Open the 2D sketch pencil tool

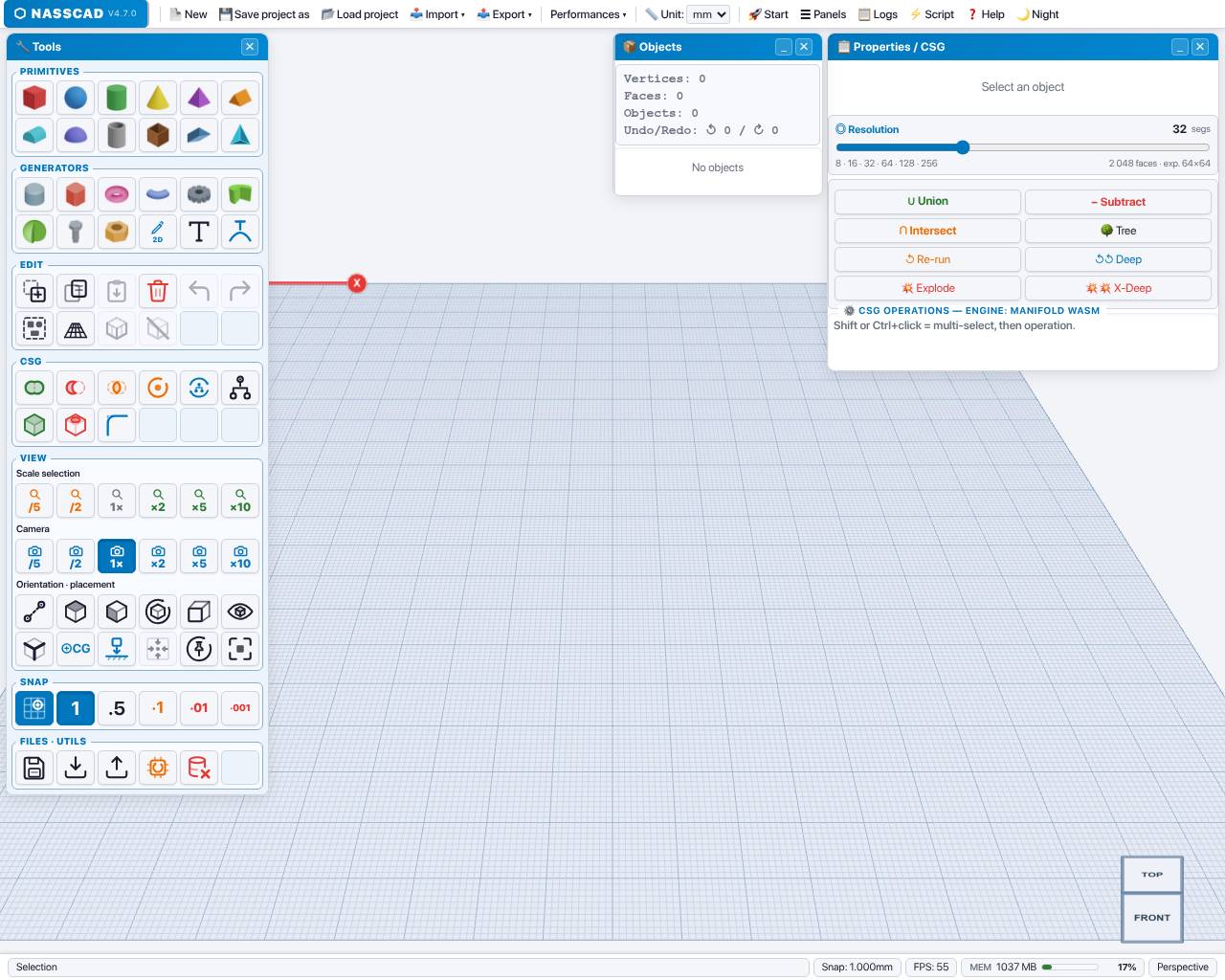pos(158,232)
